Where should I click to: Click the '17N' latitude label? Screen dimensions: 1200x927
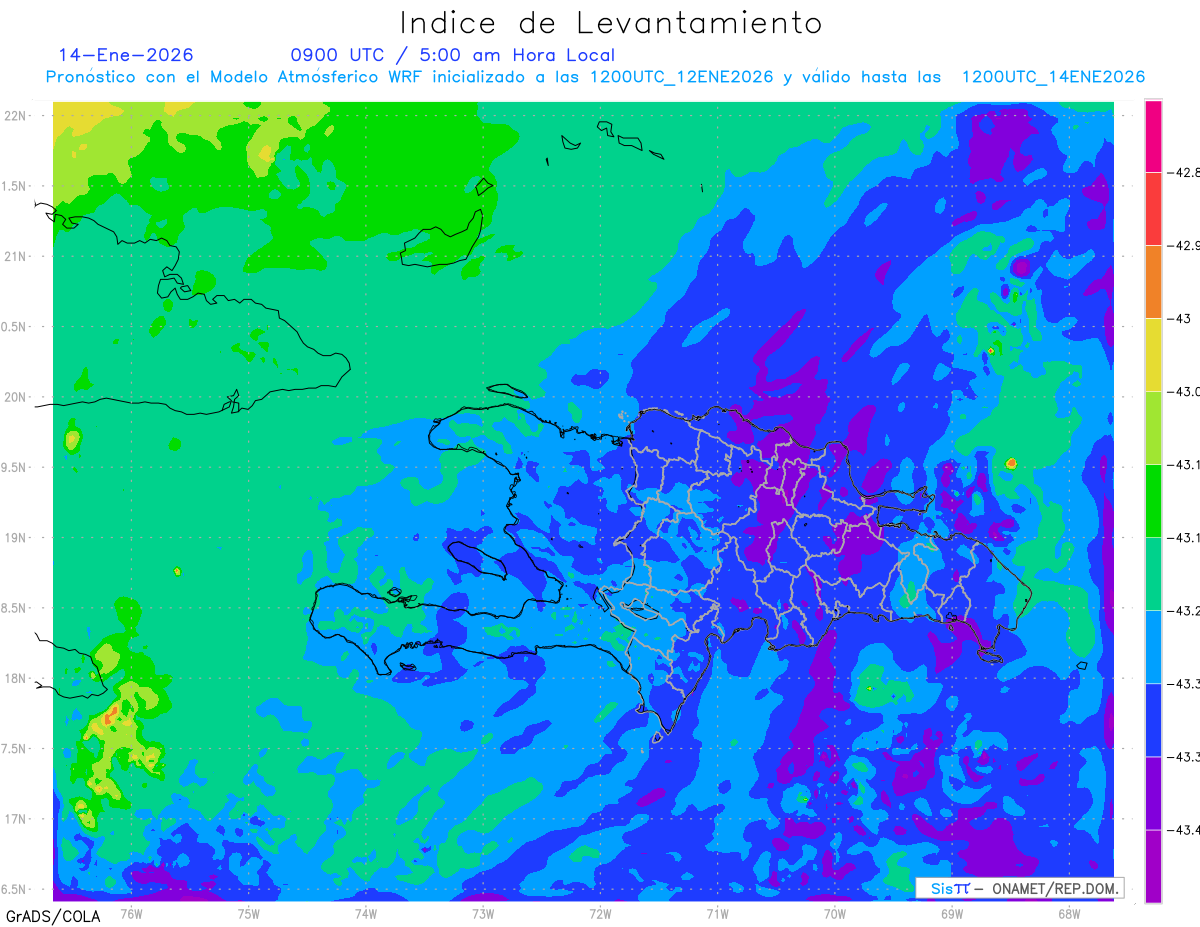point(17,820)
